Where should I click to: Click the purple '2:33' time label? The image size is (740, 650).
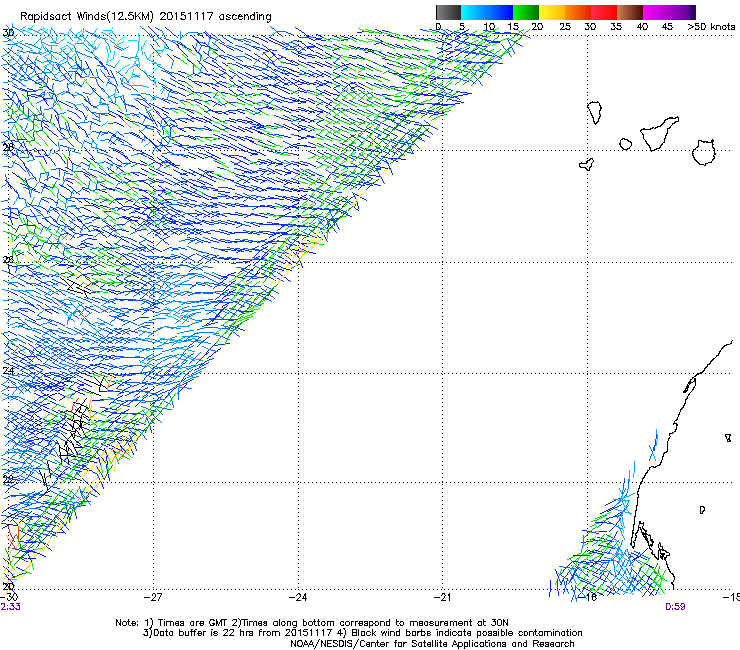pyautogui.click(x=10, y=607)
